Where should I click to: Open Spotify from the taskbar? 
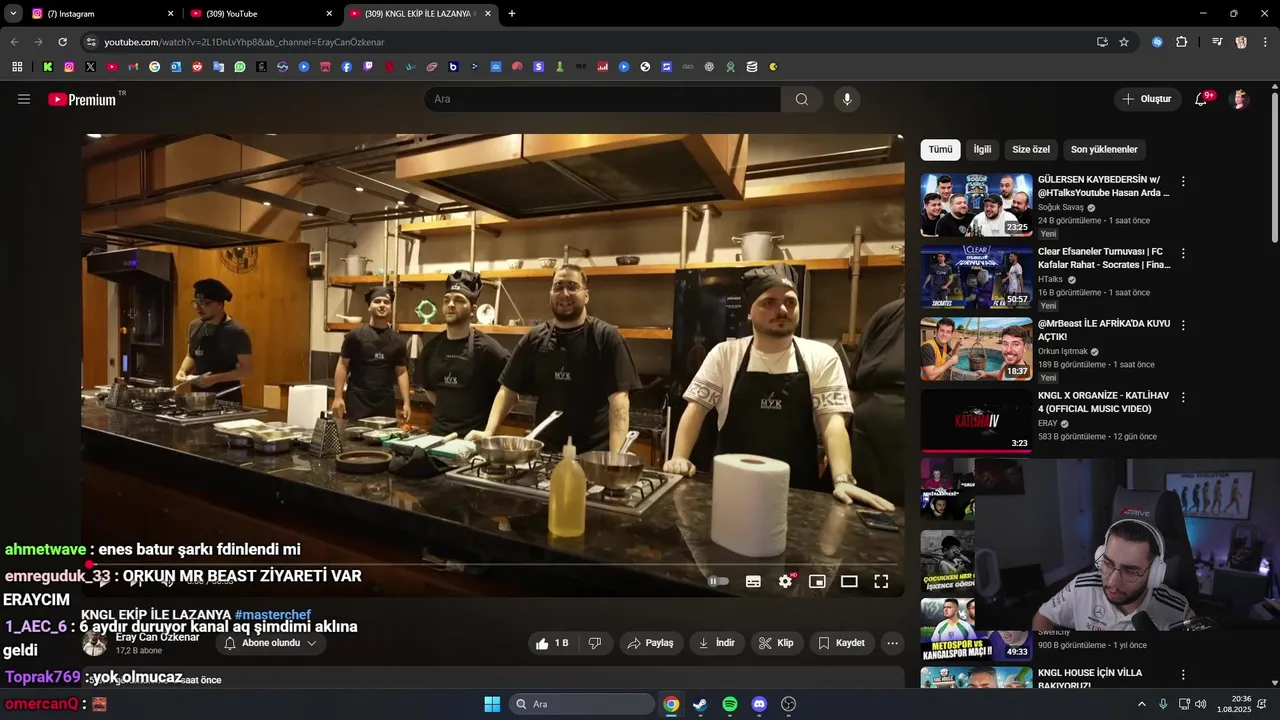click(730, 704)
